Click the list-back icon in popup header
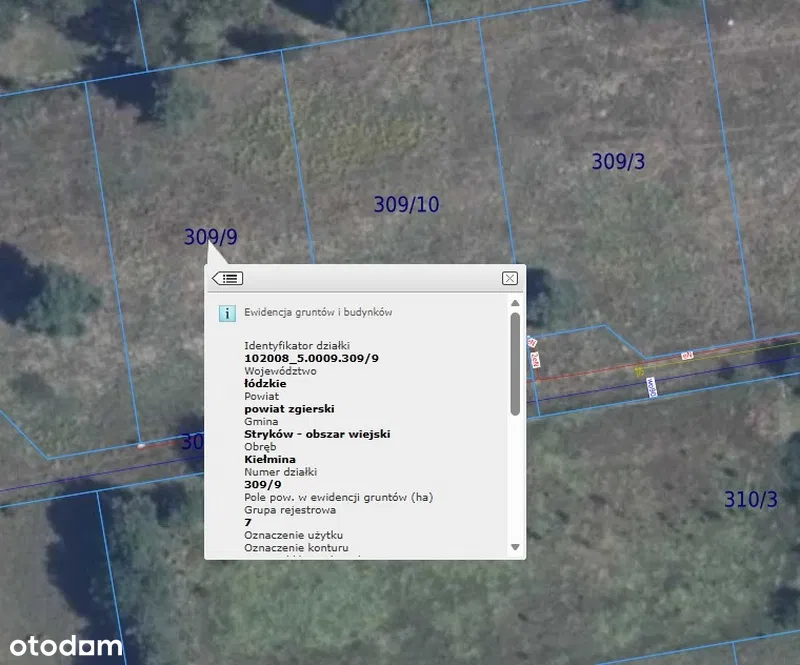This screenshot has width=800, height=665. (227, 278)
